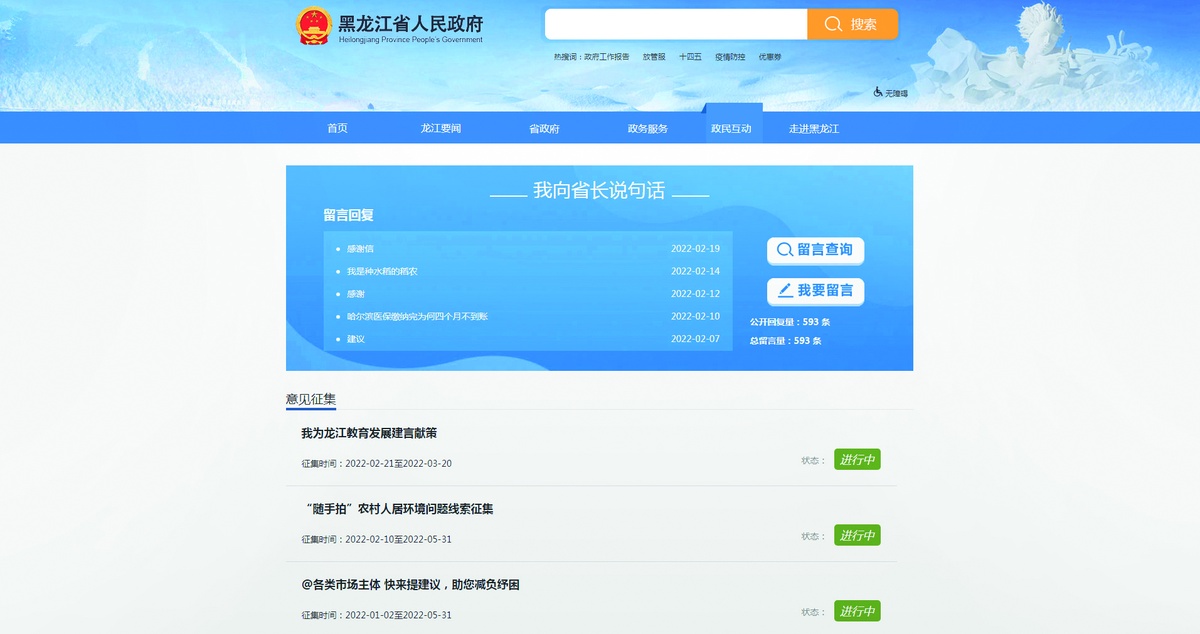
Task: Click 征集时间 2022-01-02至2022-05-31 text
Action: [377, 615]
